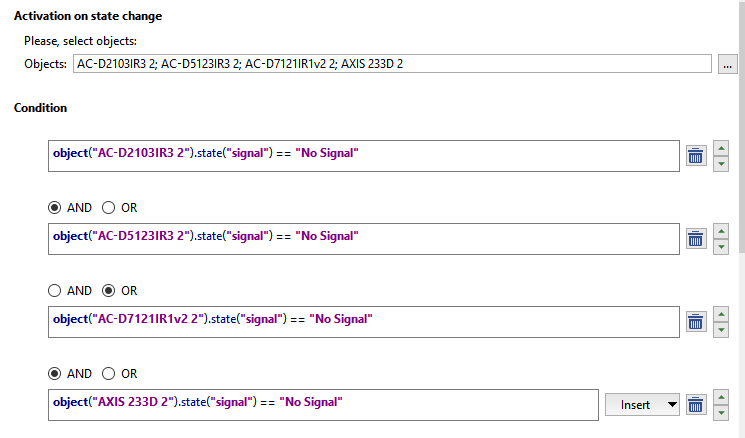Click the Insert button

pyautogui.click(x=634, y=404)
